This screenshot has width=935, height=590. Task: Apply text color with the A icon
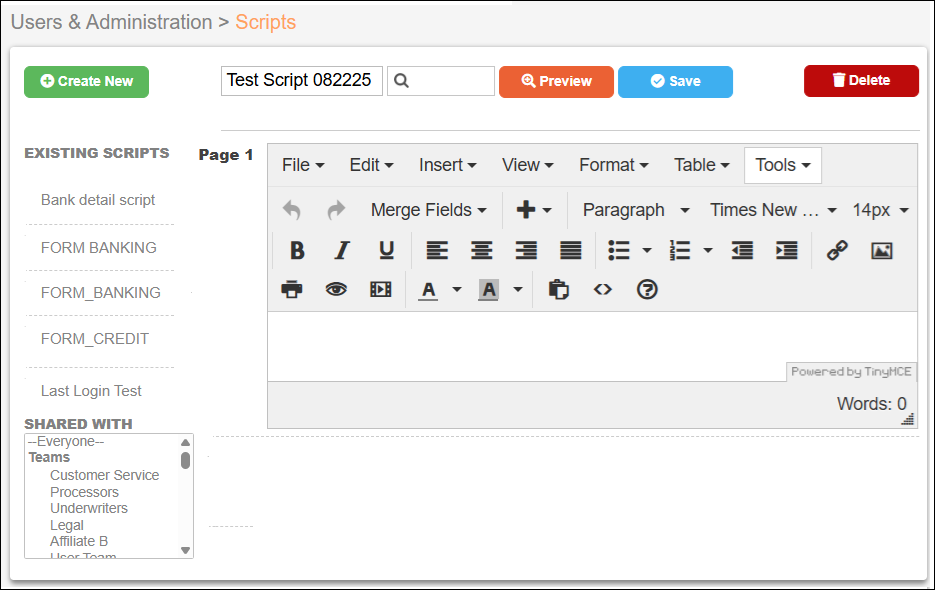428,290
